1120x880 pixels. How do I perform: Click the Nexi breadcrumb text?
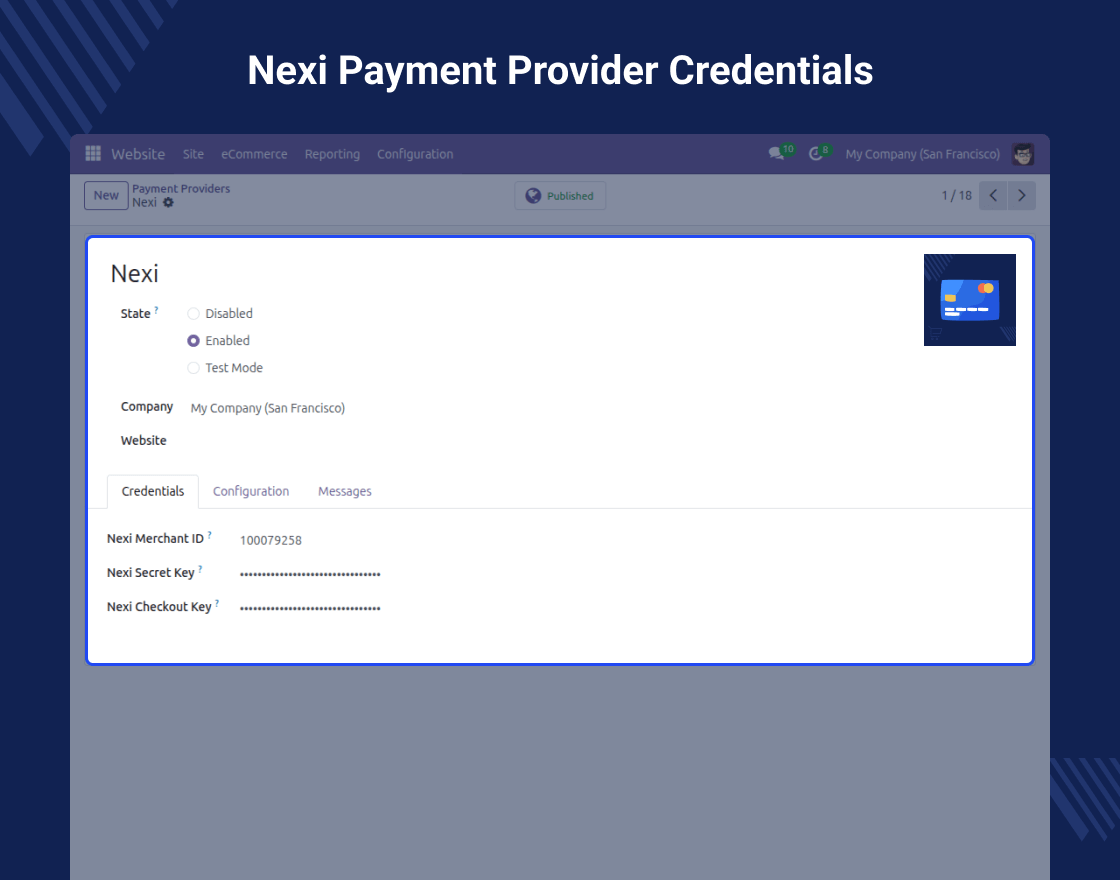144,202
